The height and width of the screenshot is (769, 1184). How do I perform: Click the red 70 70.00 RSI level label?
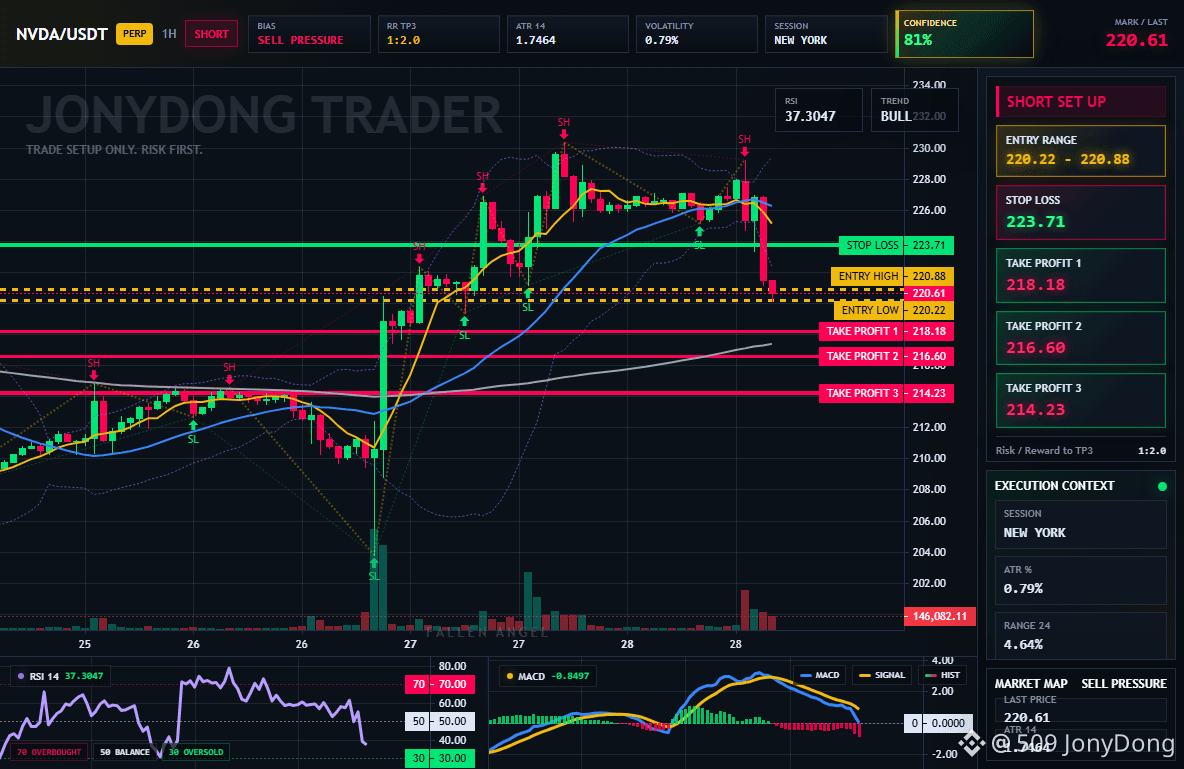(x=440, y=684)
